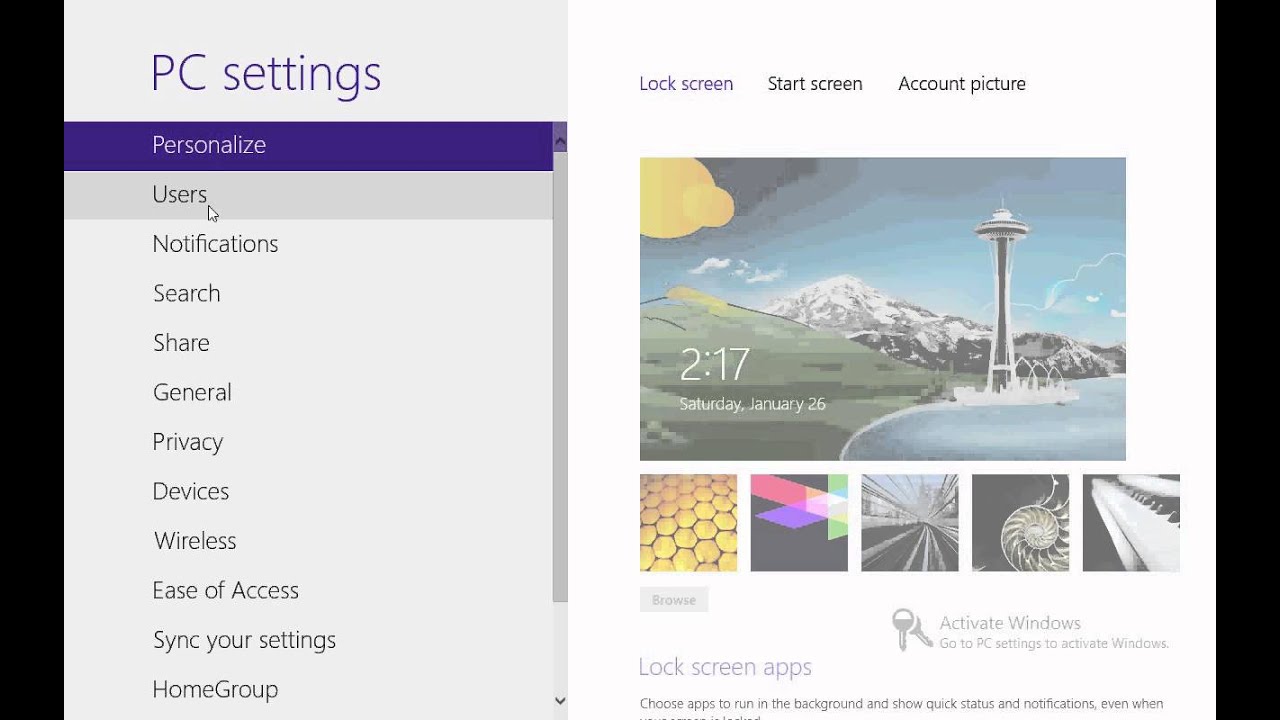This screenshot has height=720, width=1280.
Task: Select the nautilus shell thumbnail
Action: (1020, 523)
